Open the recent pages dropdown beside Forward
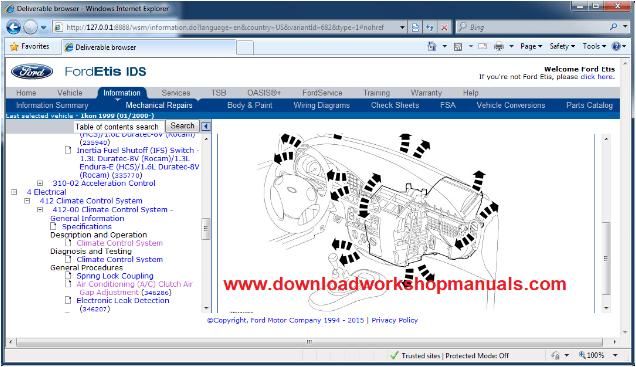The width and height of the screenshot is (636, 367). point(43,28)
